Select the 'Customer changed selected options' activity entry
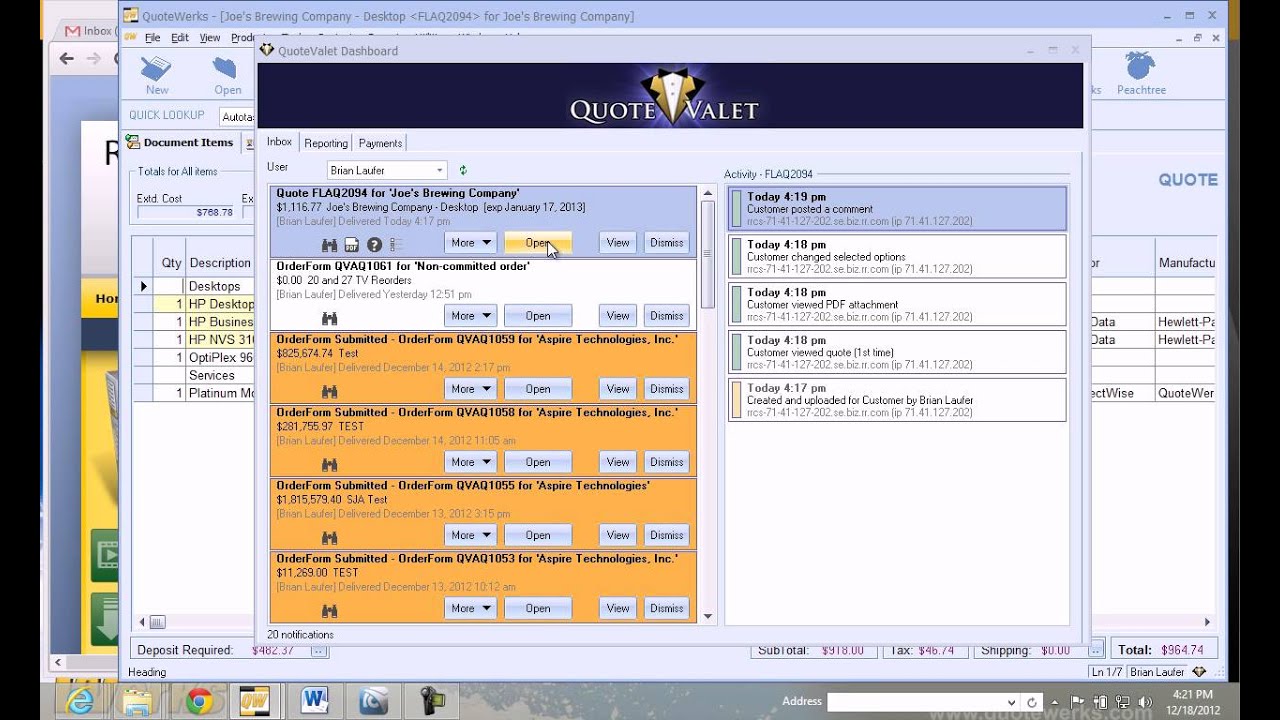1280x720 pixels. pyautogui.click(x=897, y=257)
